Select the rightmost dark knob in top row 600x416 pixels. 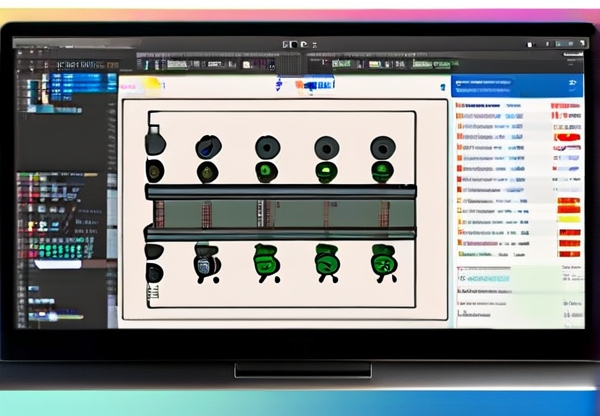pyautogui.click(x=383, y=149)
